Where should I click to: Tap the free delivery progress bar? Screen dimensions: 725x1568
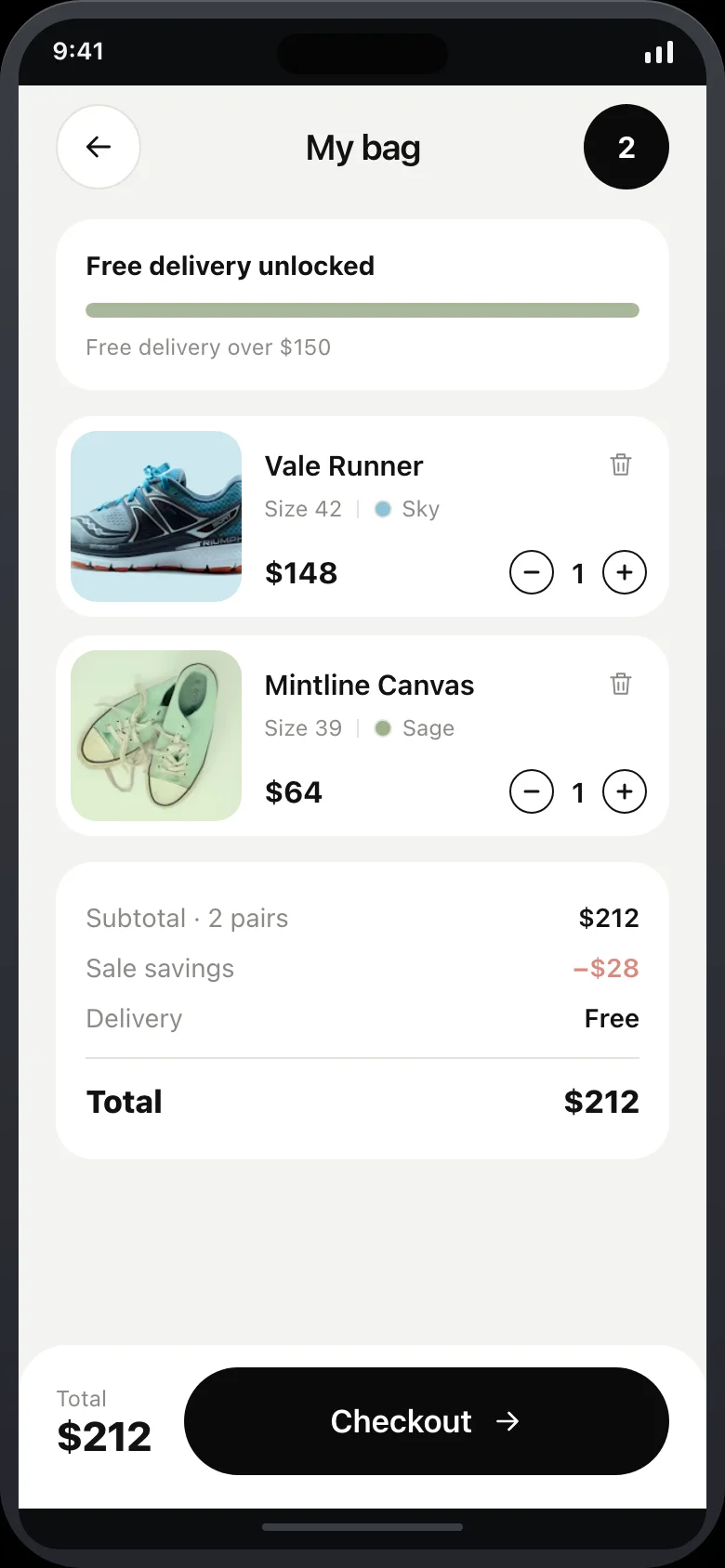click(x=362, y=310)
